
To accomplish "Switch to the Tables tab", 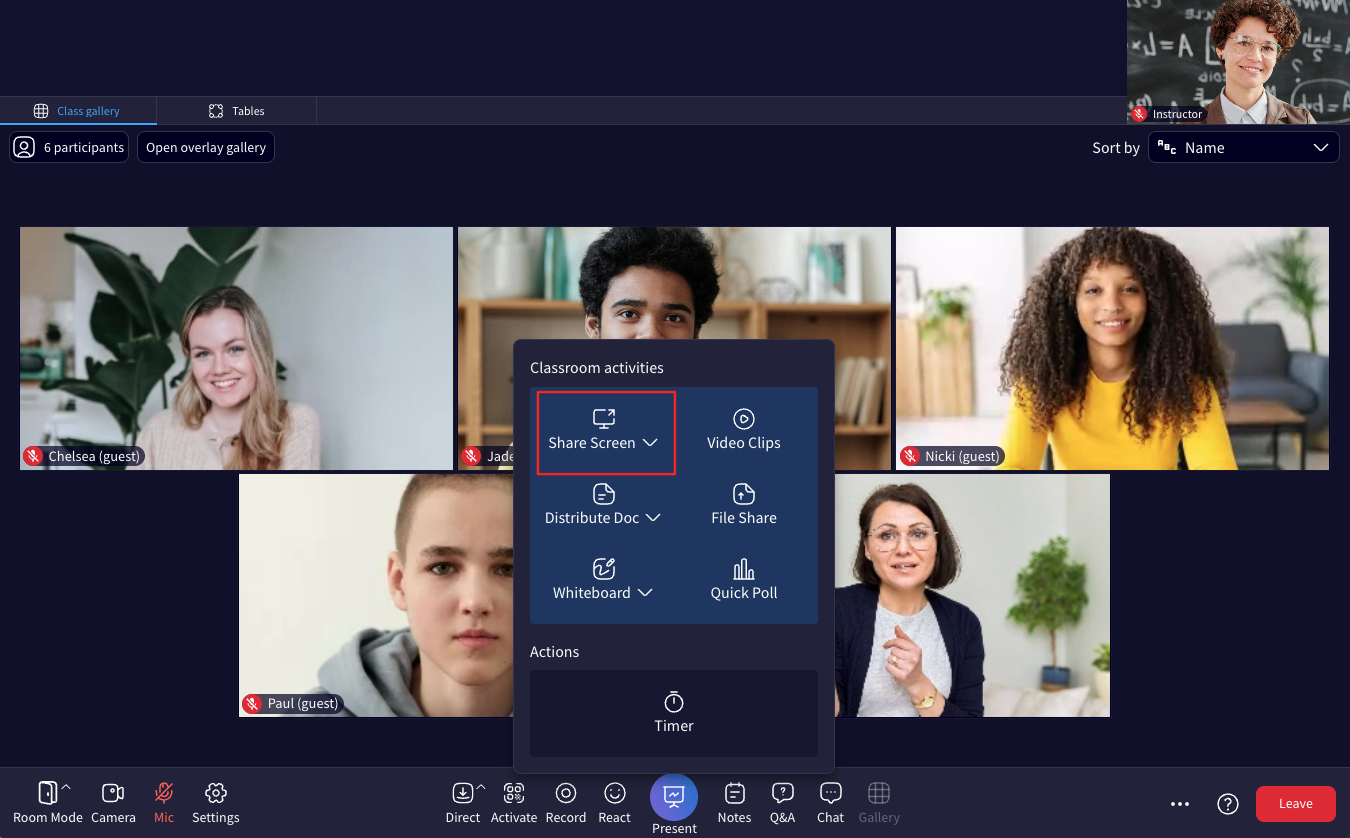I will [237, 111].
